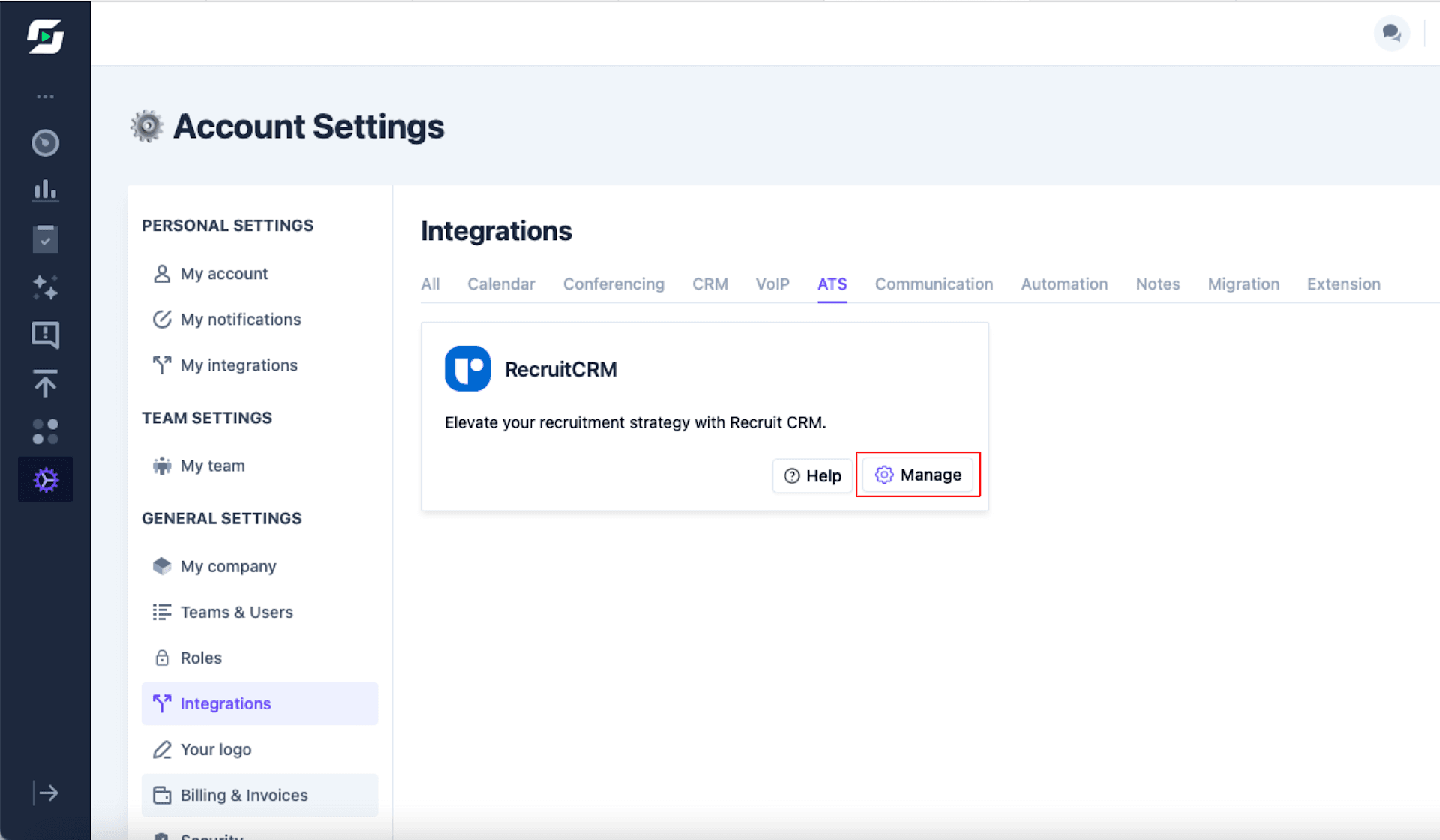Image resolution: width=1440 pixels, height=840 pixels.
Task: Click the upload arrow icon in sidebar
Action: (45, 383)
